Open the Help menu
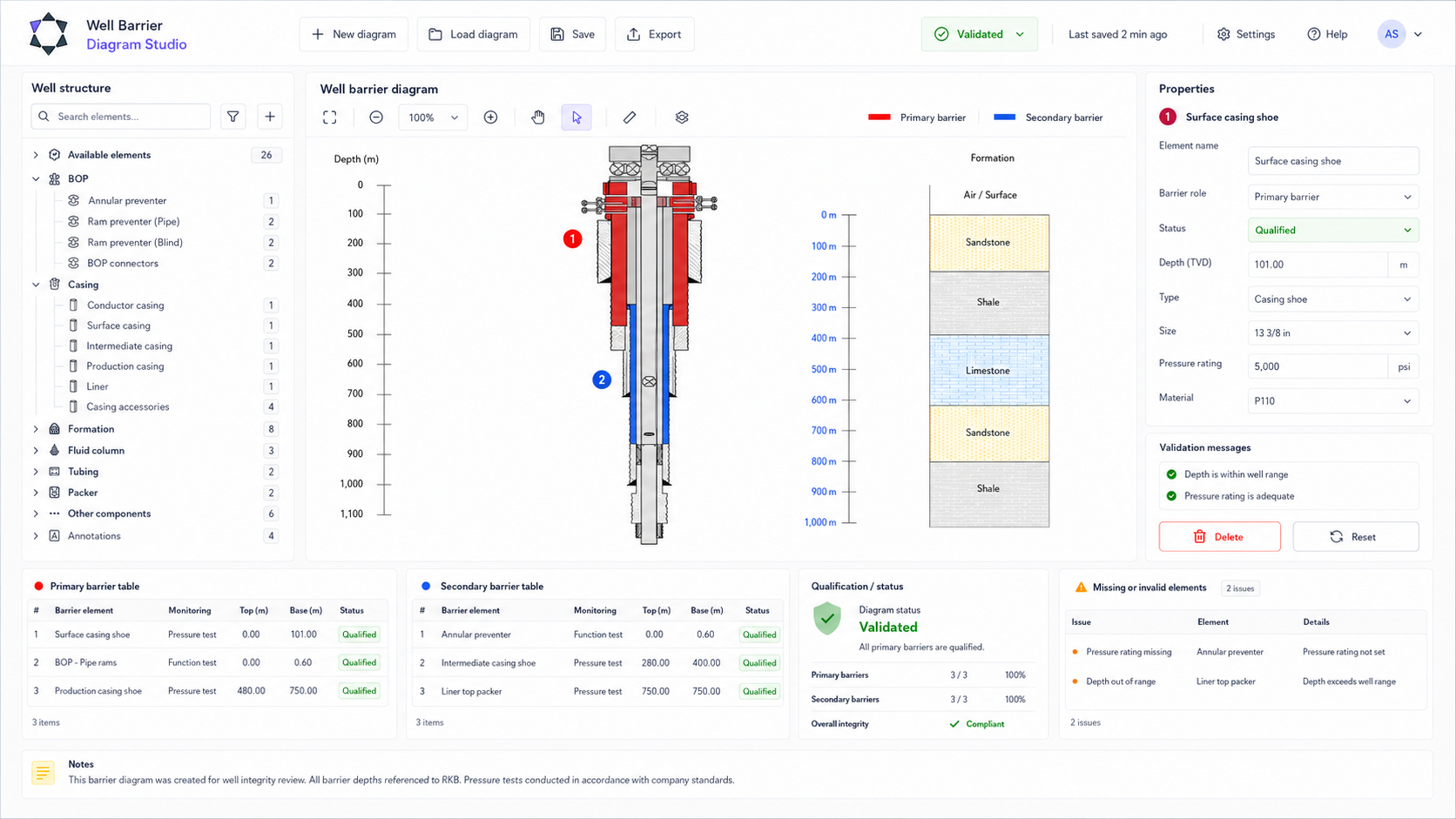Viewport: 1456px width, 819px height. pos(1327,35)
